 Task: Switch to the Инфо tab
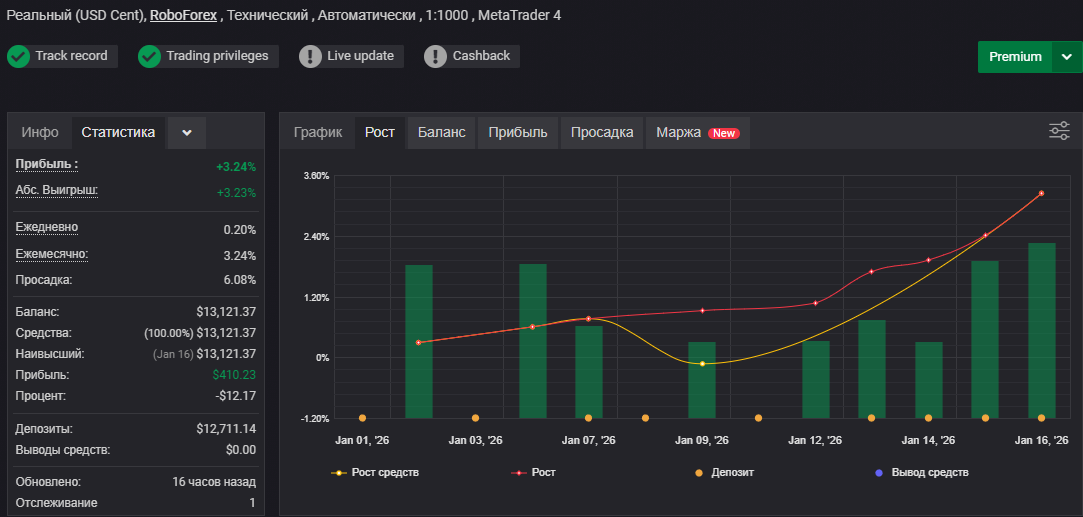39,133
